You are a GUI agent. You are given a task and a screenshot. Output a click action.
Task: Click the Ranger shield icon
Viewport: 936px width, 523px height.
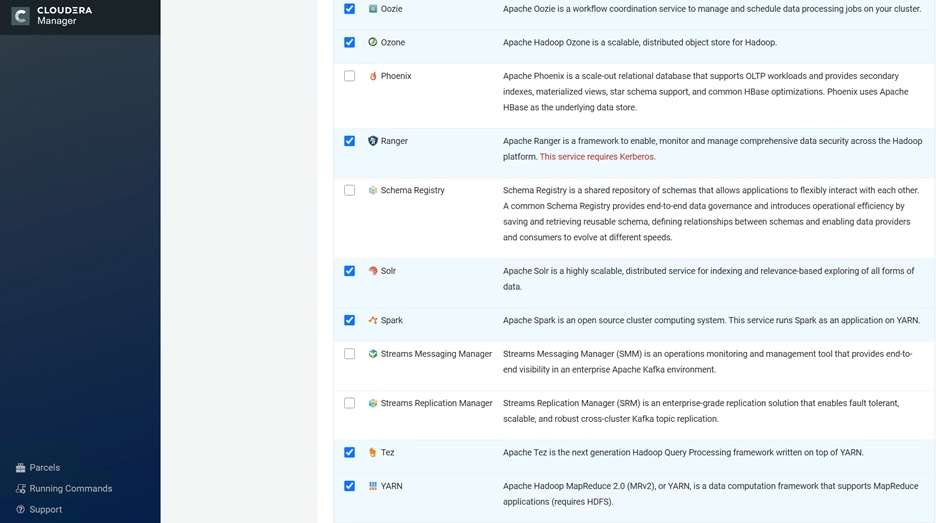tap(372, 141)
